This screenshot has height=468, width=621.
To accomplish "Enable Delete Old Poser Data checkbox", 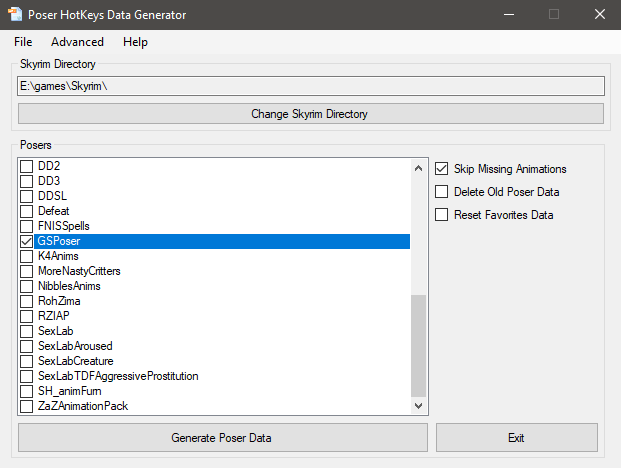I will point(442,192).
